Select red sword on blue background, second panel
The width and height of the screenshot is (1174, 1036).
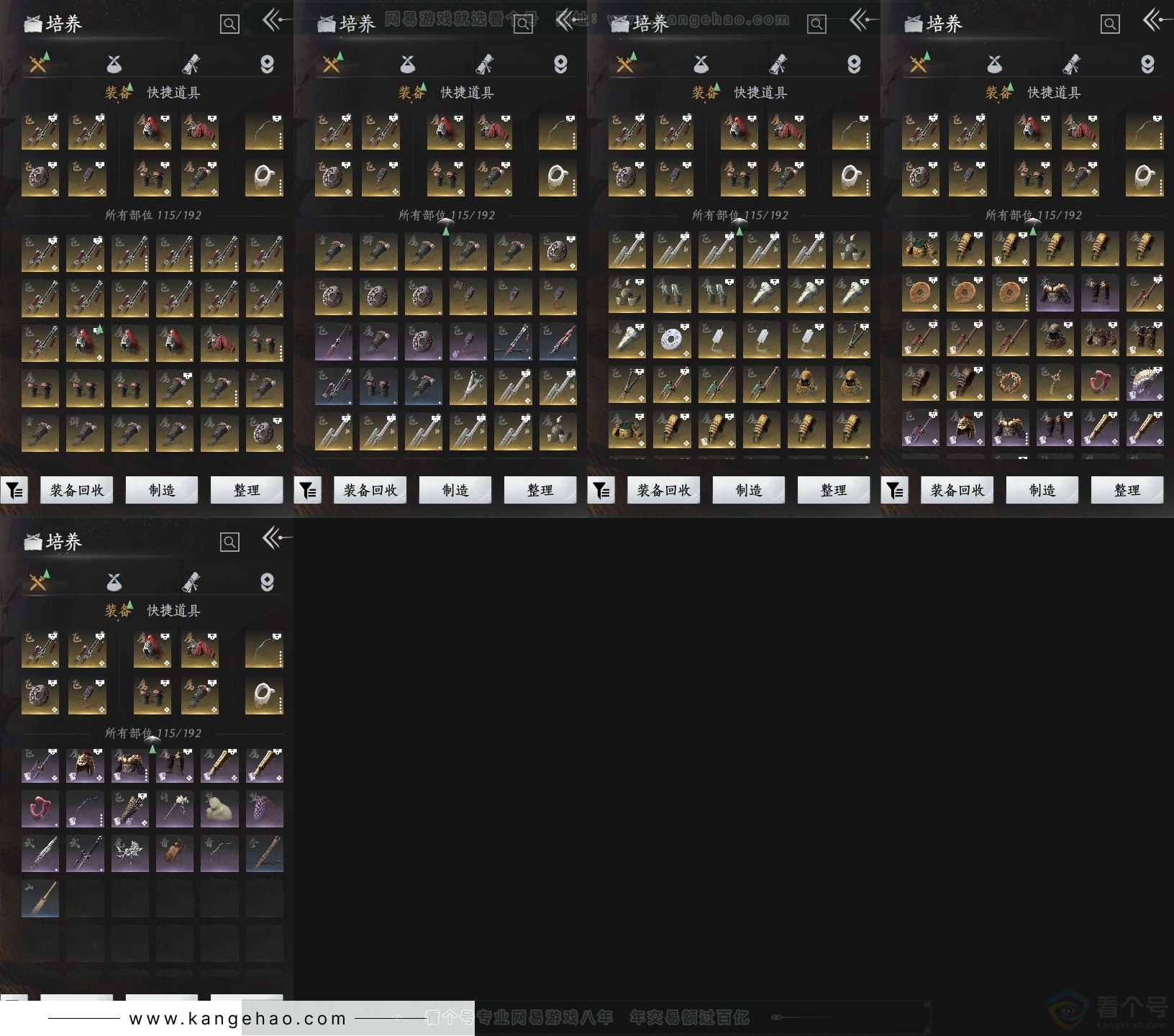click(x=558, y=343)
